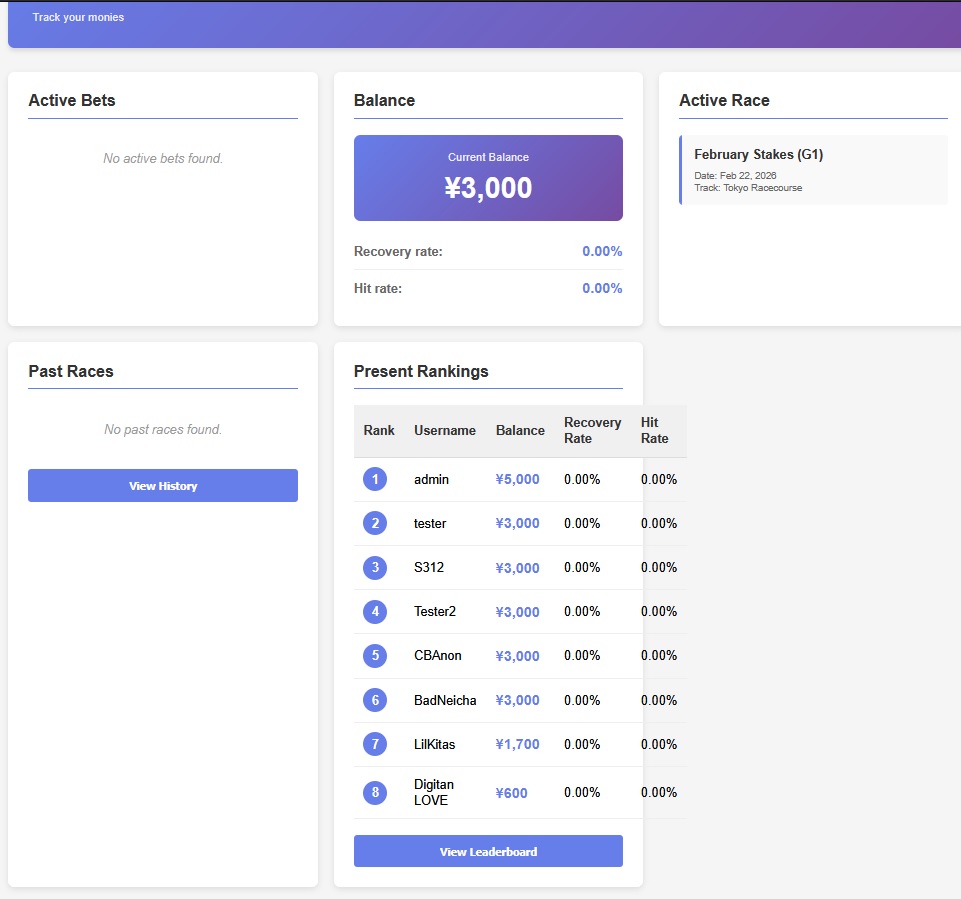Click tester's ¥3,000 balance
The width and height of the screenshot is (961, 899).
click(517, 523)
